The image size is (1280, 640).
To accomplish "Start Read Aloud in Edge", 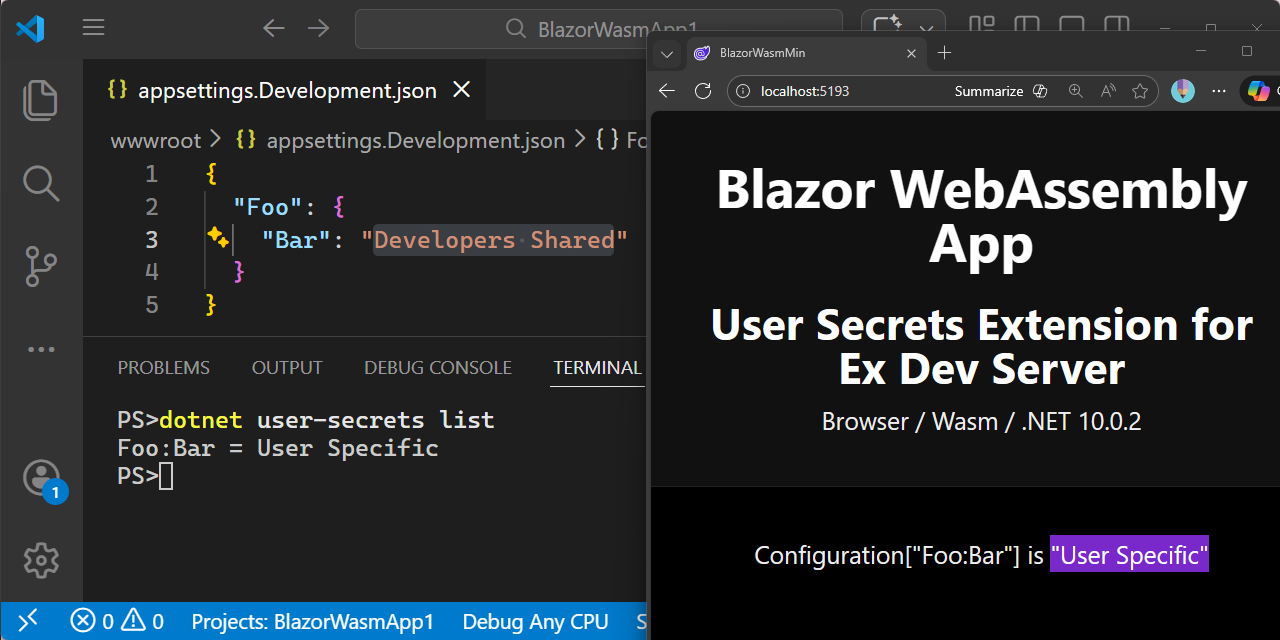I will pos(1108,91).
